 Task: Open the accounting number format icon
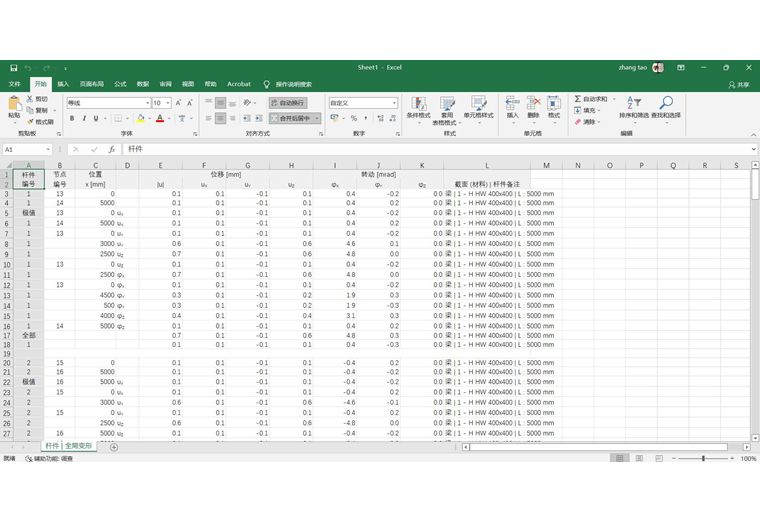(334, 118)
